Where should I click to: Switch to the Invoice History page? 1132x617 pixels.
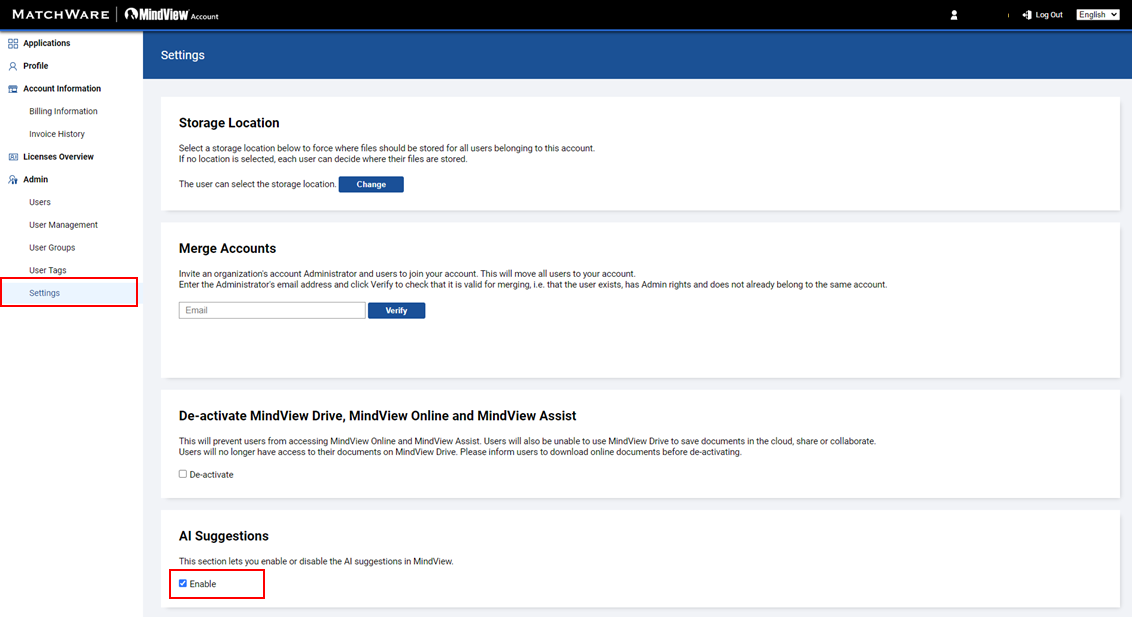[57, 133]
